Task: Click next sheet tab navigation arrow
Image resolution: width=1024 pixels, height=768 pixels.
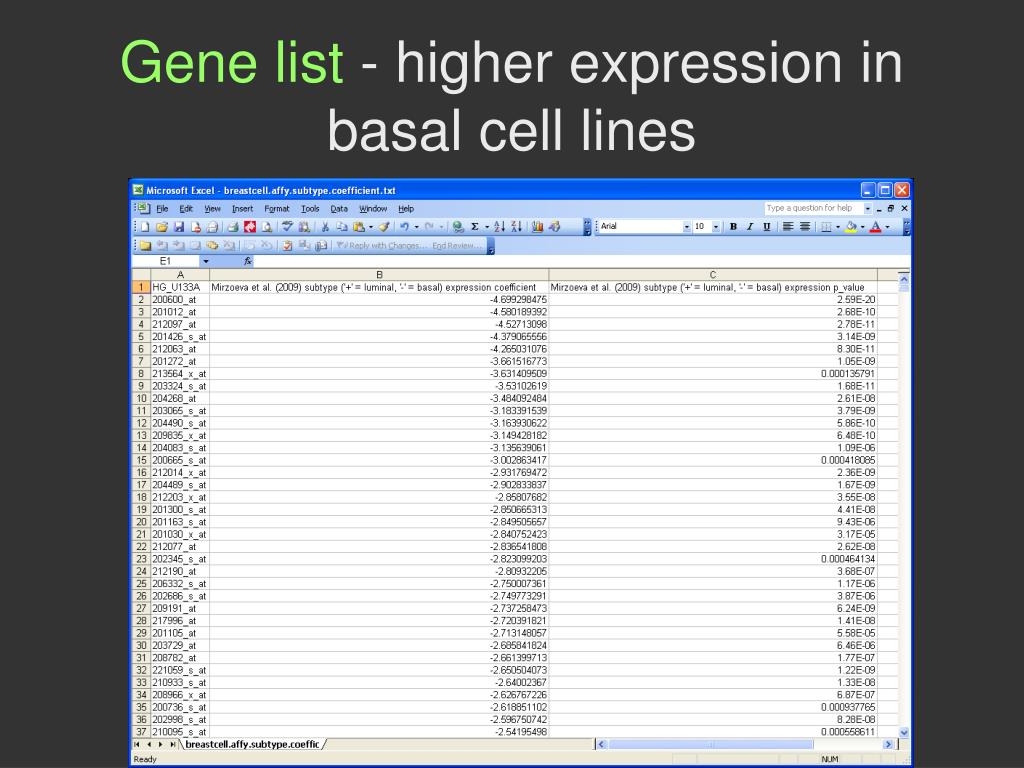Action: point(161,744)
